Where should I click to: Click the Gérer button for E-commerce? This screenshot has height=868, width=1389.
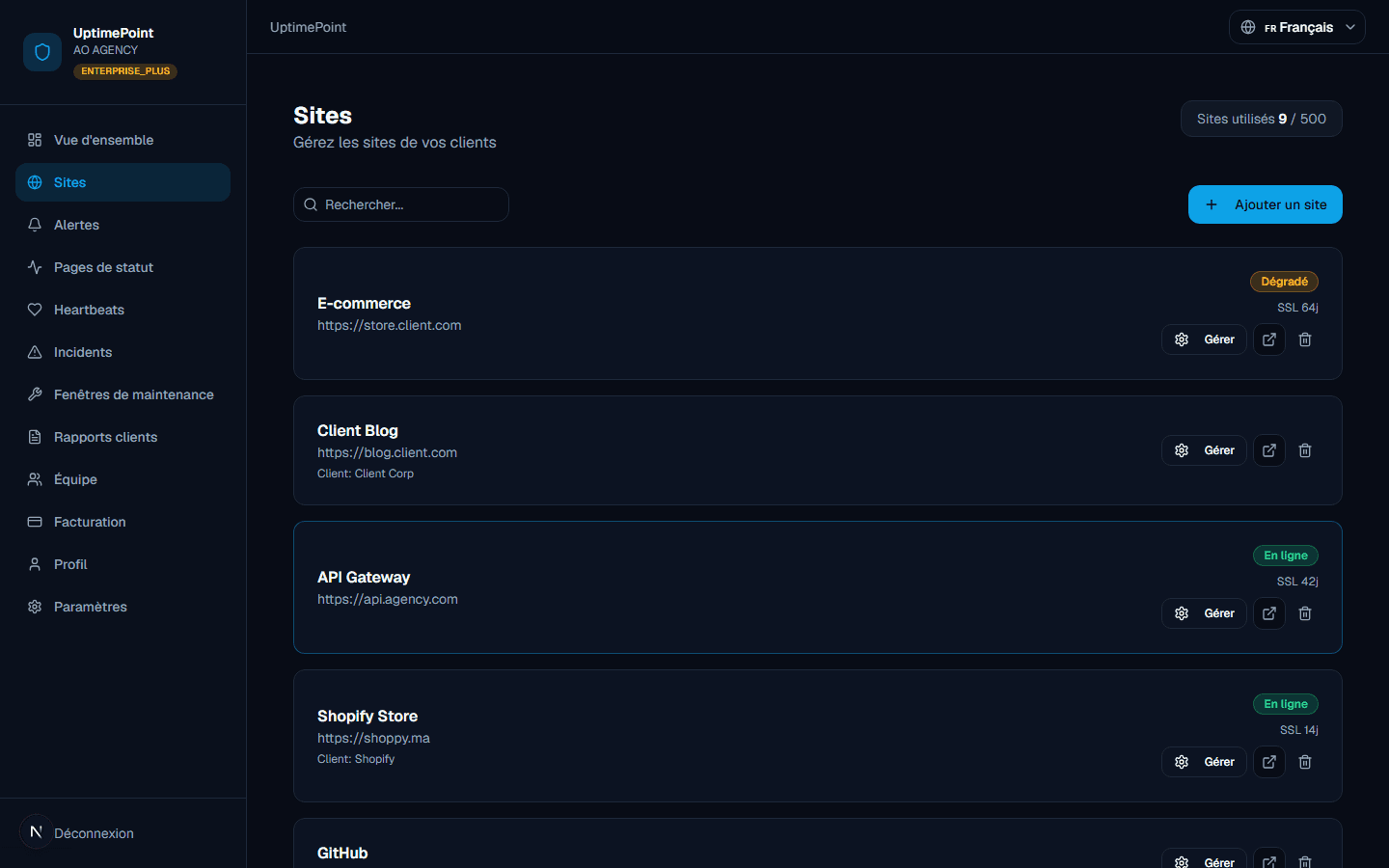click(1204, 339)
